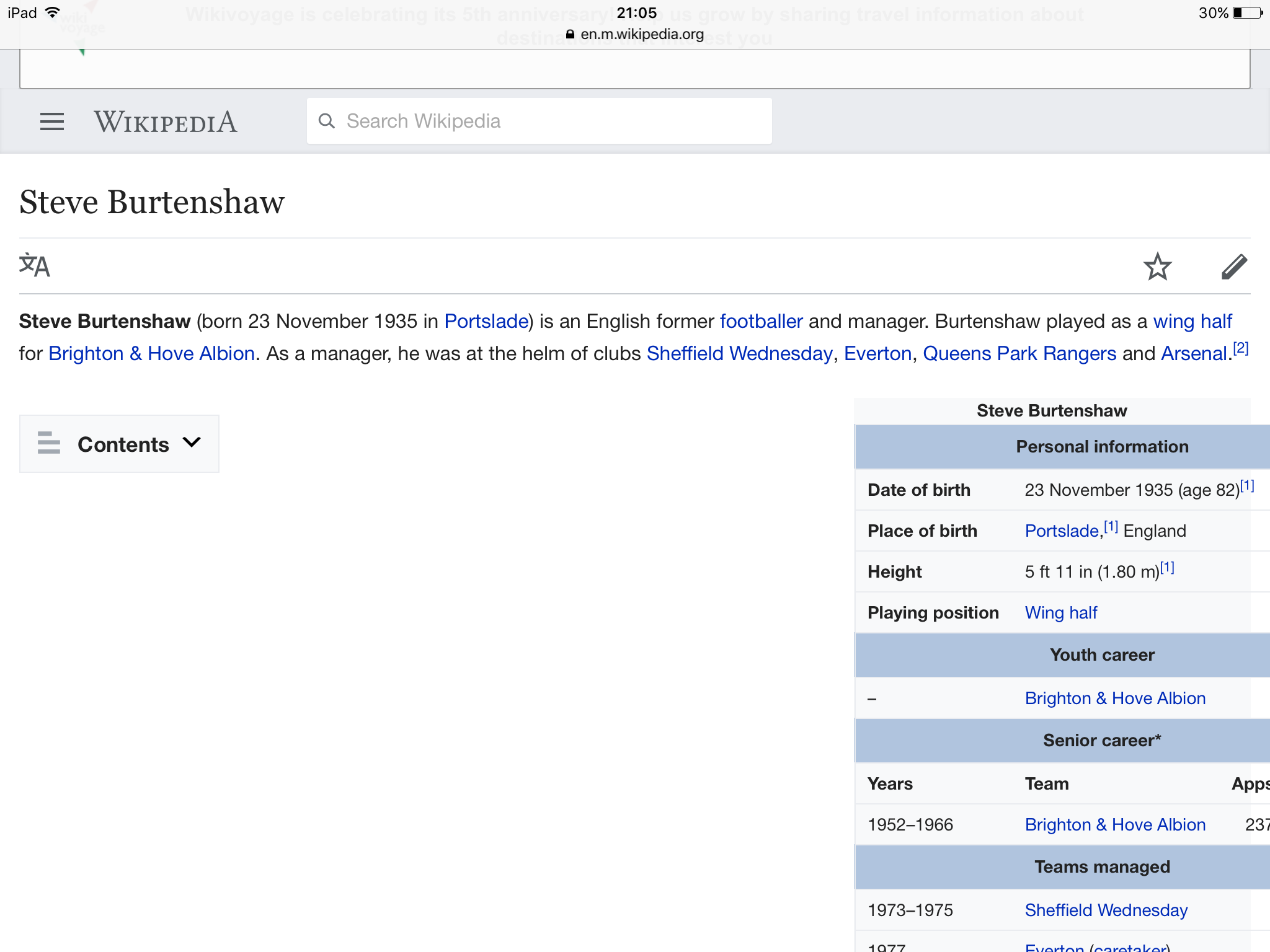This screenshot has height=952, width=1270.
Task: Open the Arsenal link
Action: (1194, 353)
